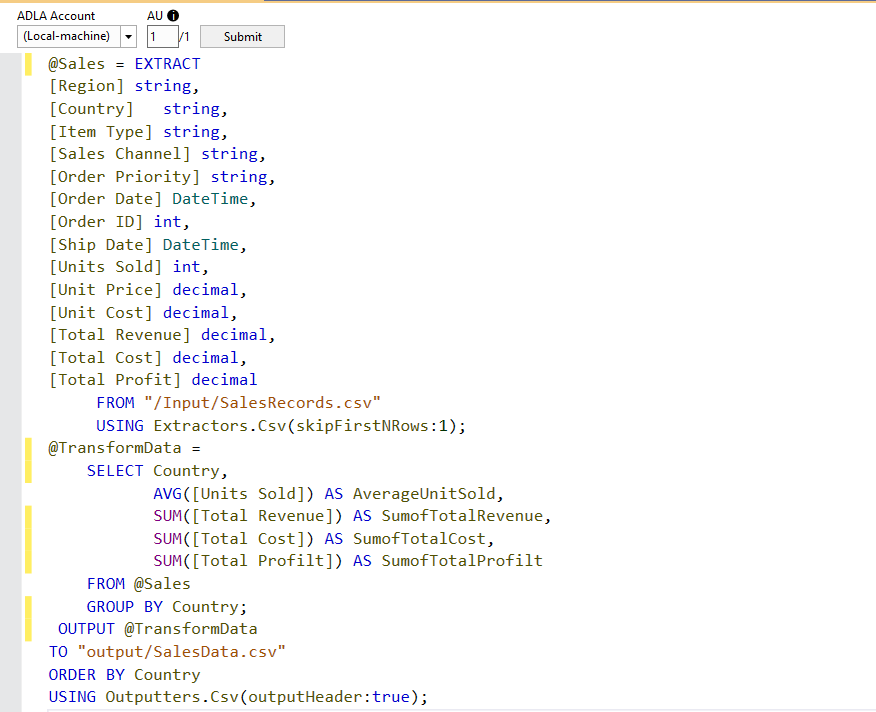
Task: Click the "[Region]" column name
Action: pos(87,86)
